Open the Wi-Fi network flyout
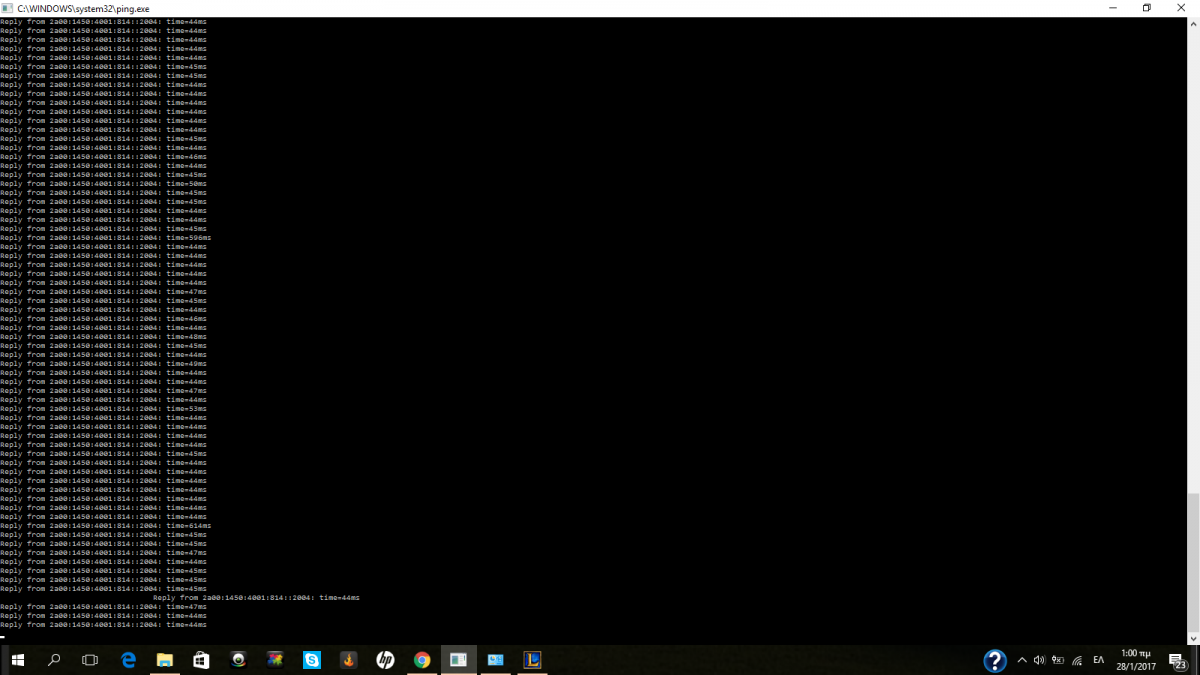Screen dimensions: 1200x675 pyautogui.click(x=1077, y=660)
